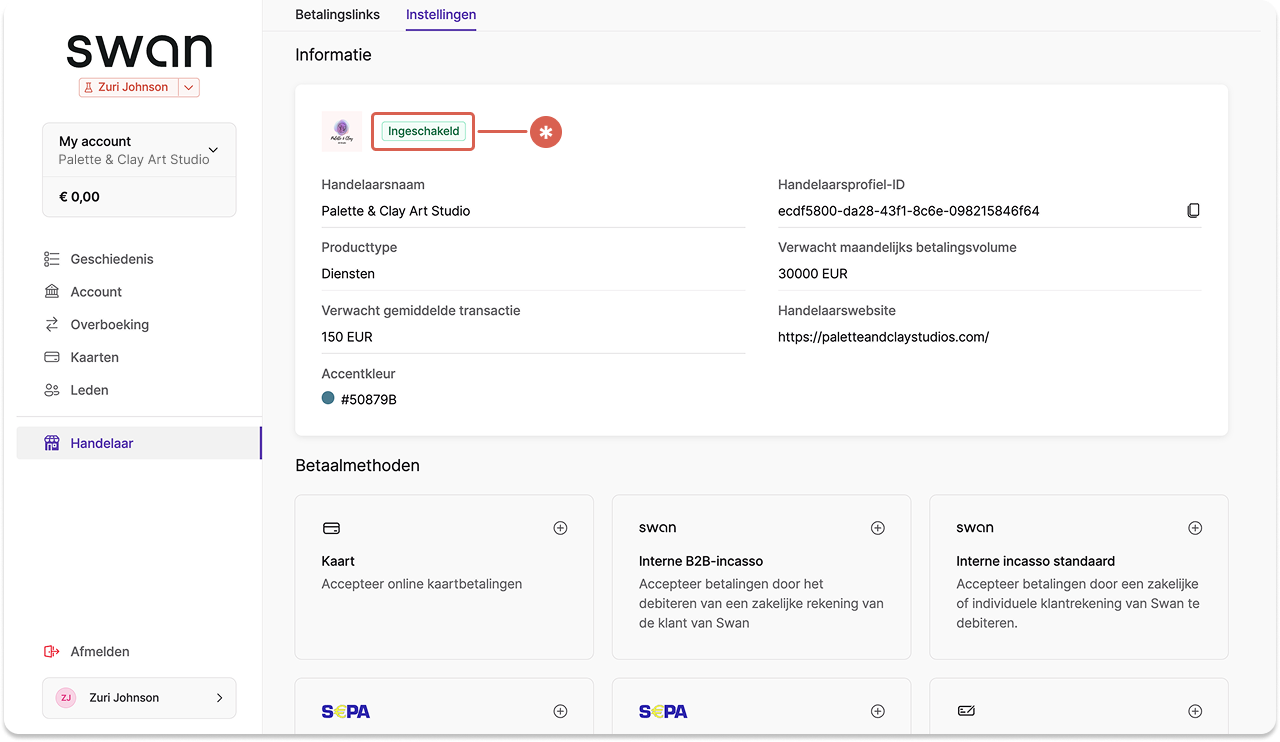Click the profile ID ecdf5800-da28 value

coord(909,211)
